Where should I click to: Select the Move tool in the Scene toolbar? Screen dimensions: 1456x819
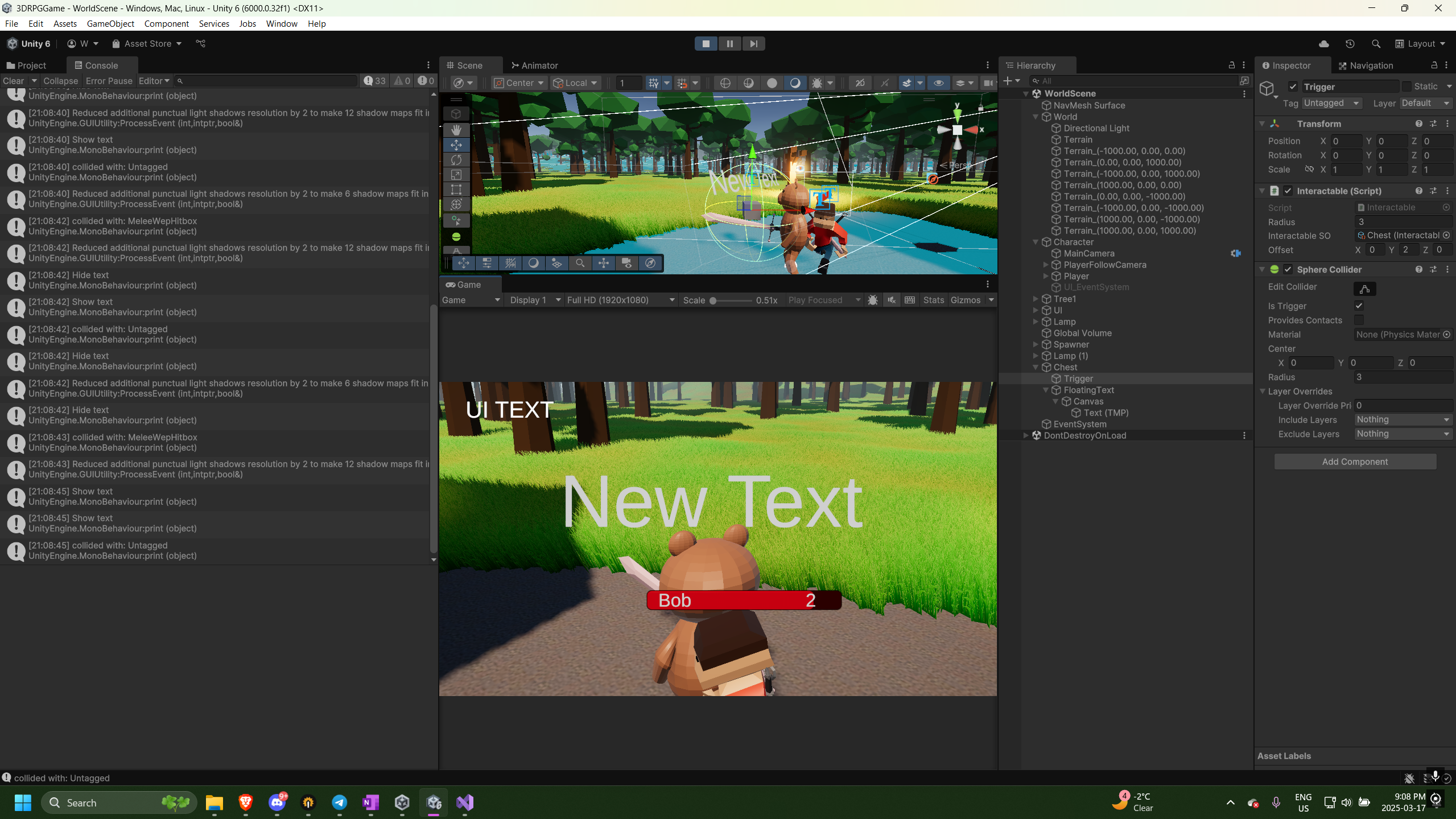click(456, 145)
